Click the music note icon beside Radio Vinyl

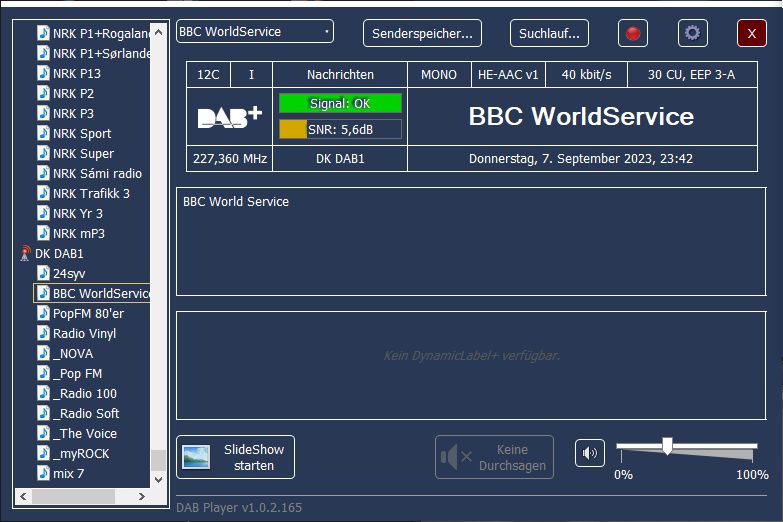coord(43,333)
